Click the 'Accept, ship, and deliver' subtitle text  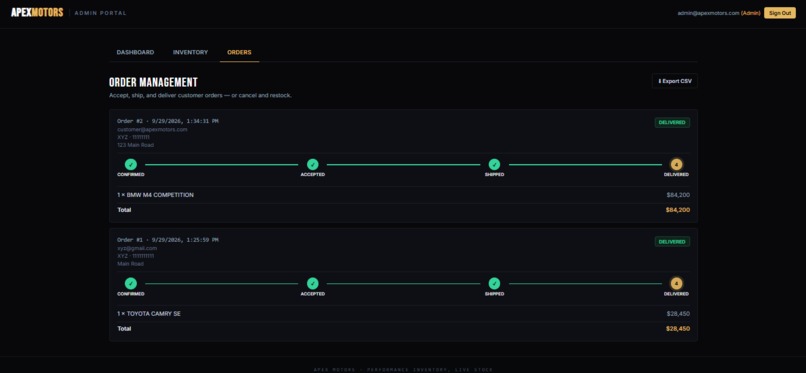pos(200,96)
